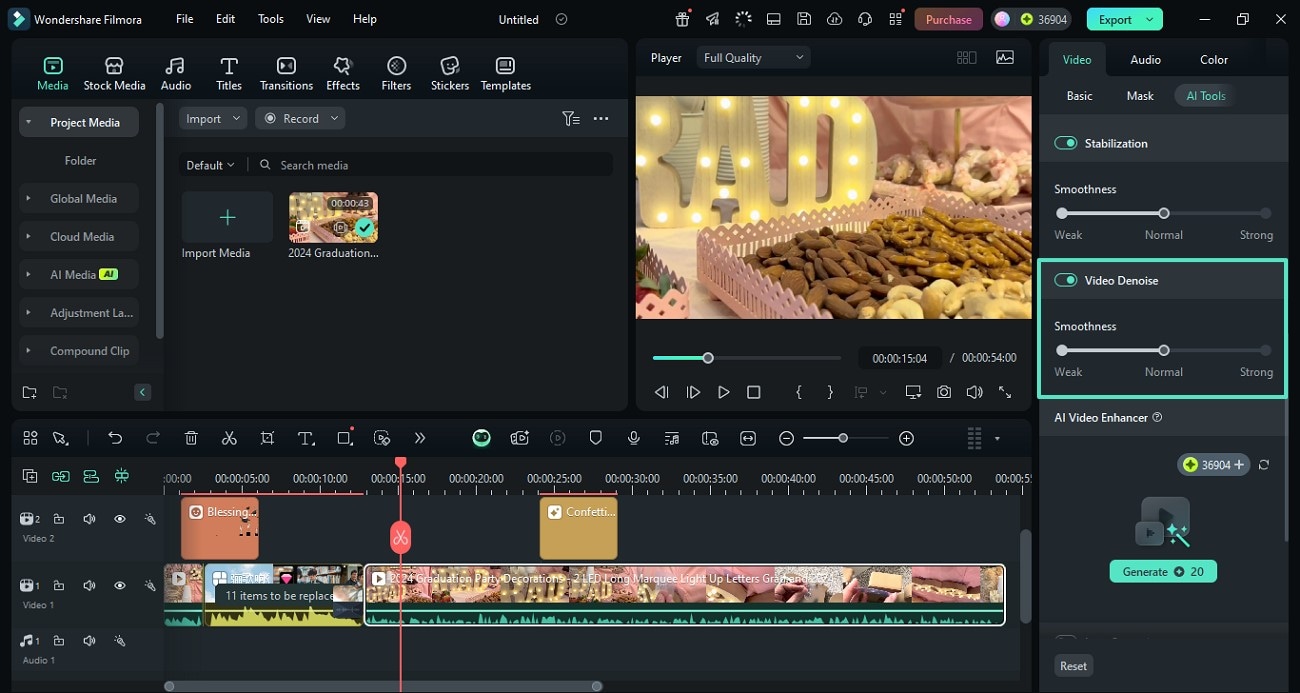This screenshot has width=1300, height=693.
Task: Click the Purchase button
Action: click(x=948, y=19)
